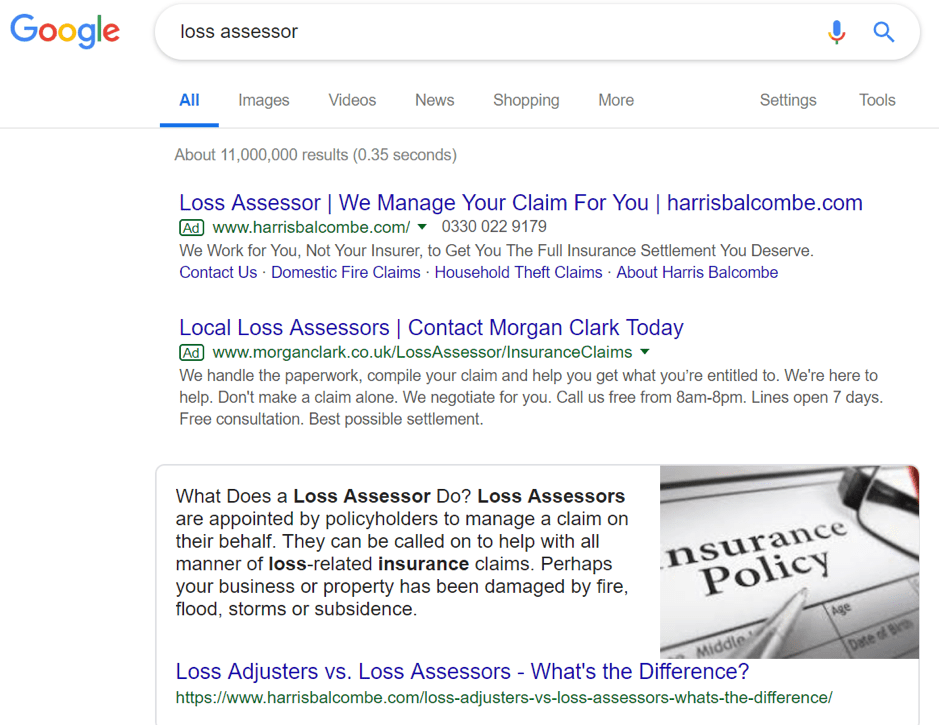Click the Ad badge beside morganclark.co.uk
The width and height of the screenshot is (939, 725).
pyautogui.click(x=192, y=353)
